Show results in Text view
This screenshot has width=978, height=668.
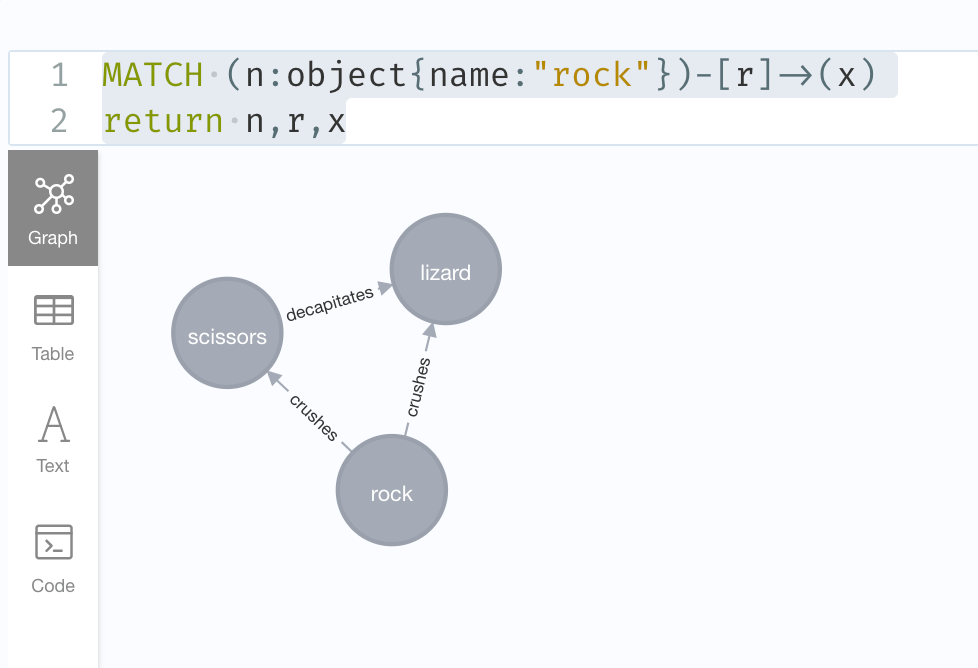(x=53, y=438)
